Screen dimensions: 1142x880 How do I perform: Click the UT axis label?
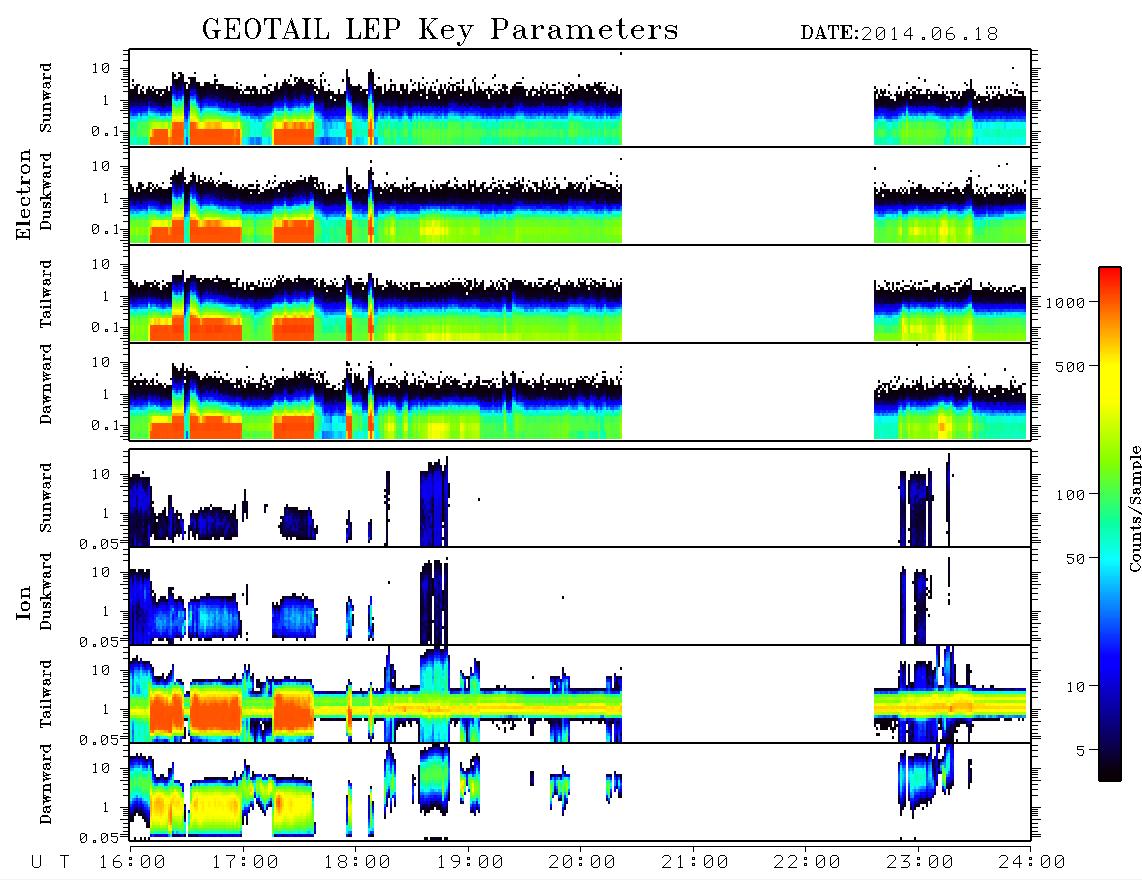(51, 862)
